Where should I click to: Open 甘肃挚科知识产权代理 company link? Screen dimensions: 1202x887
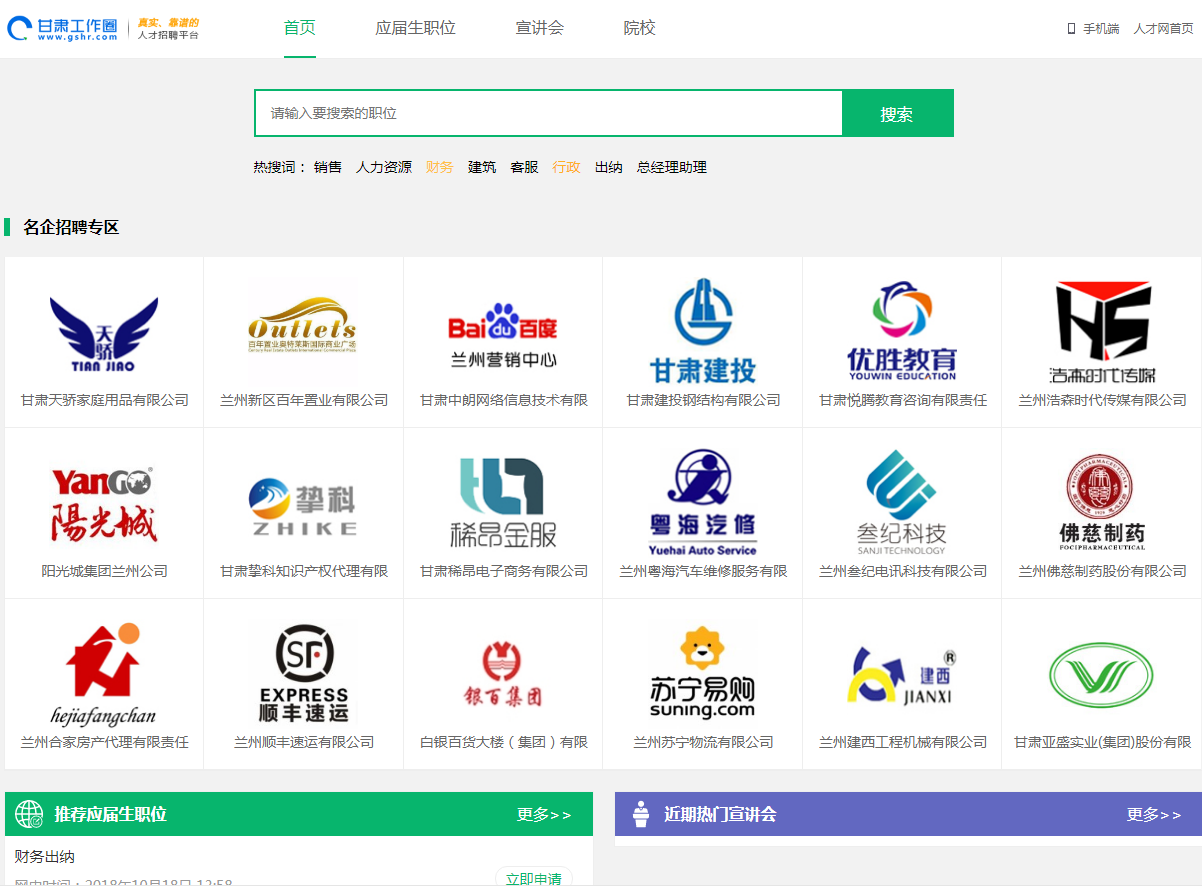click(x=304, y=571)
